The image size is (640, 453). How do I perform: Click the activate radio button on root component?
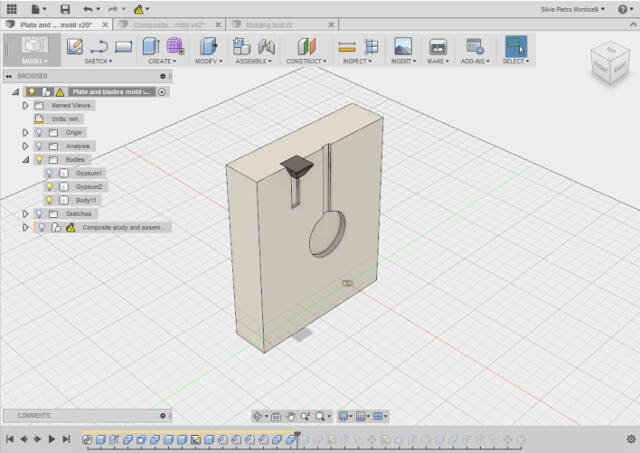pyautogui.click(x=162, y=92)
